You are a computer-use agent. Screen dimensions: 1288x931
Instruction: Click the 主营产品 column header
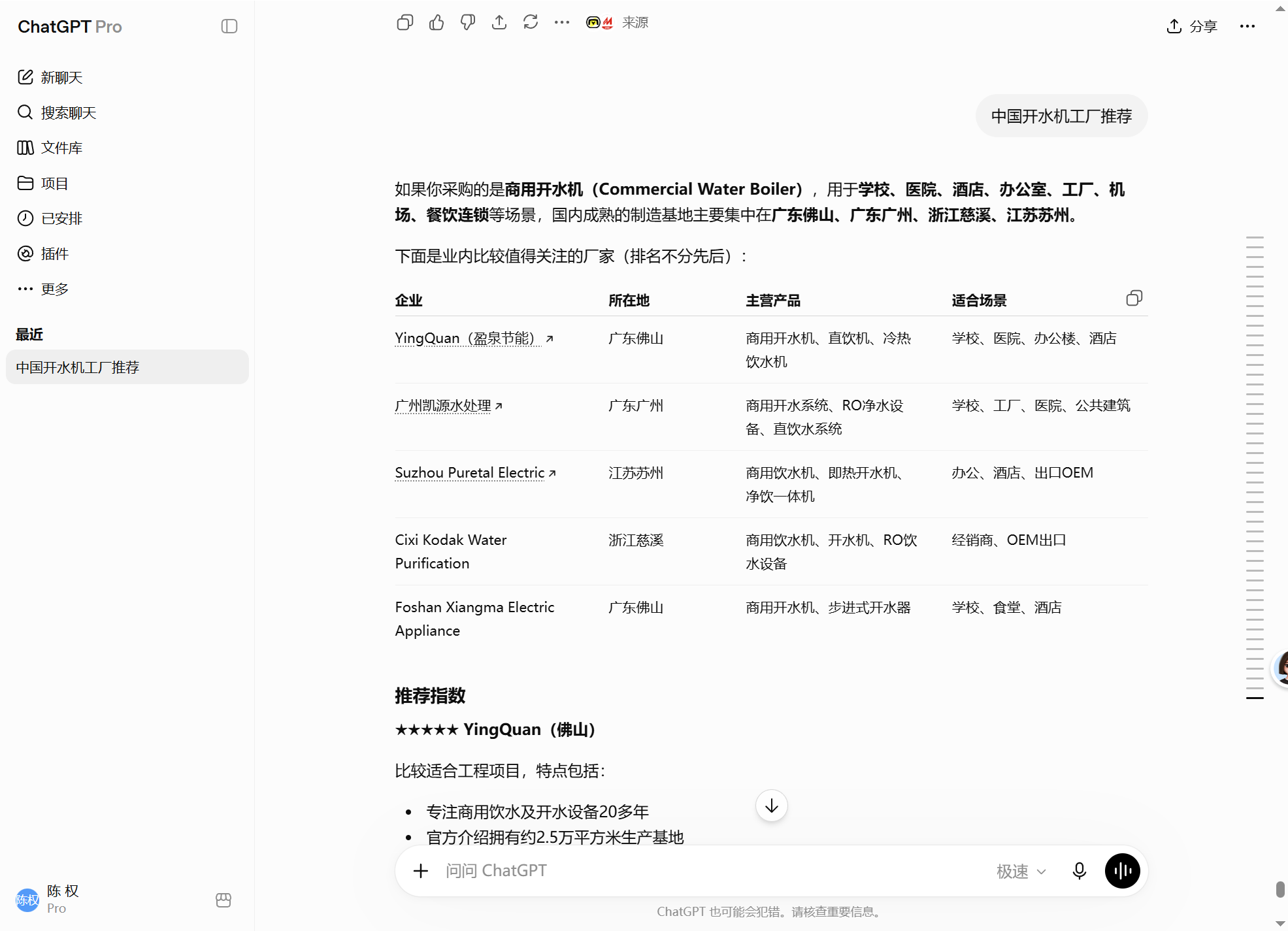(773, 301)
